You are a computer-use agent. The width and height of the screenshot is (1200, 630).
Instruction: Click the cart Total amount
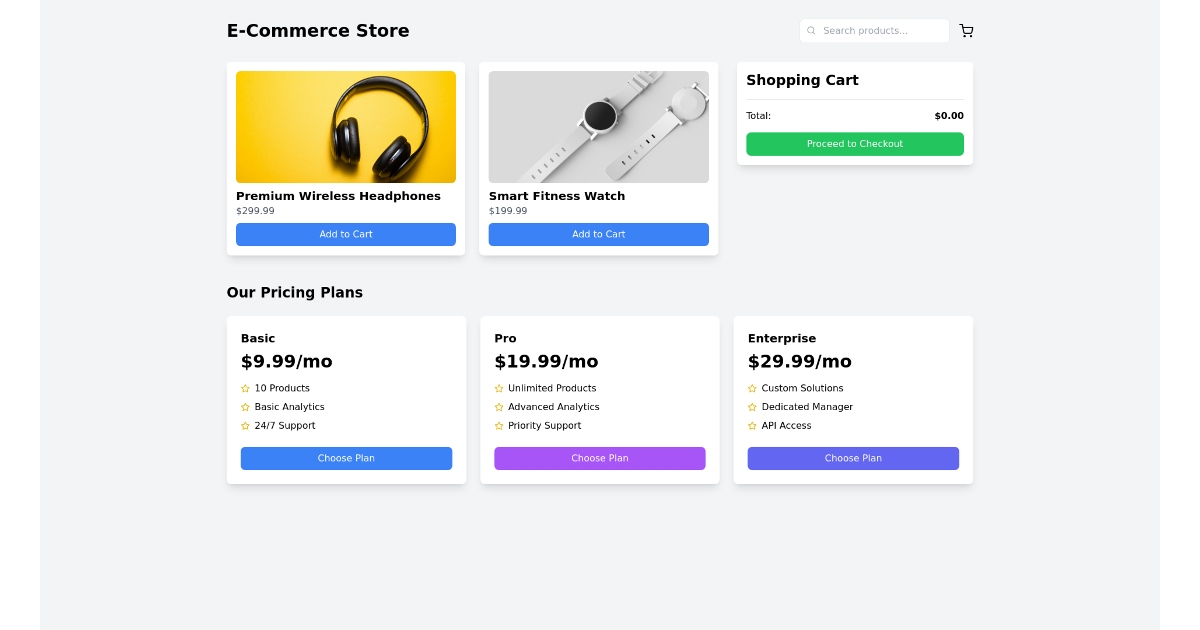948,115
